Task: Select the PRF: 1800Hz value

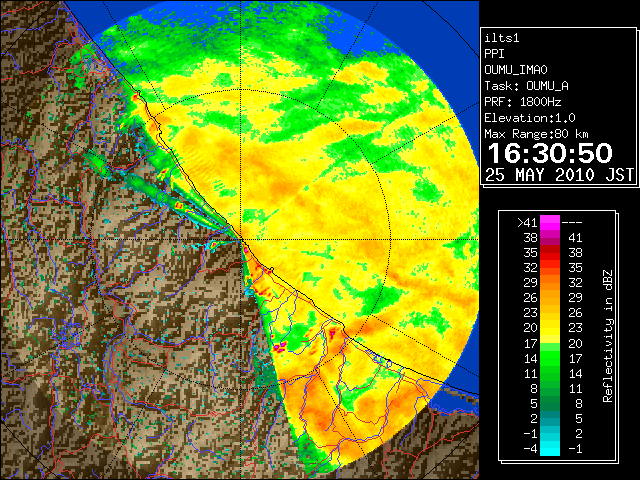Action: click(523, 102)
